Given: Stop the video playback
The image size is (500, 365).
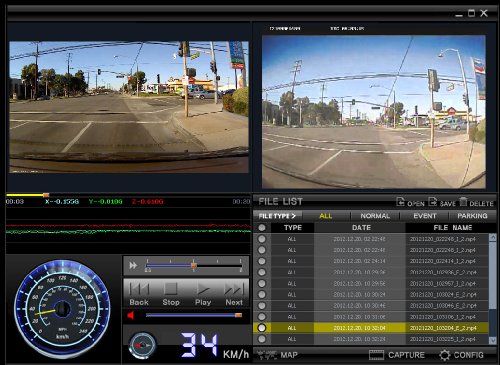Looking at the screenshot, I should pyautogui.click(x=171, y=294).
